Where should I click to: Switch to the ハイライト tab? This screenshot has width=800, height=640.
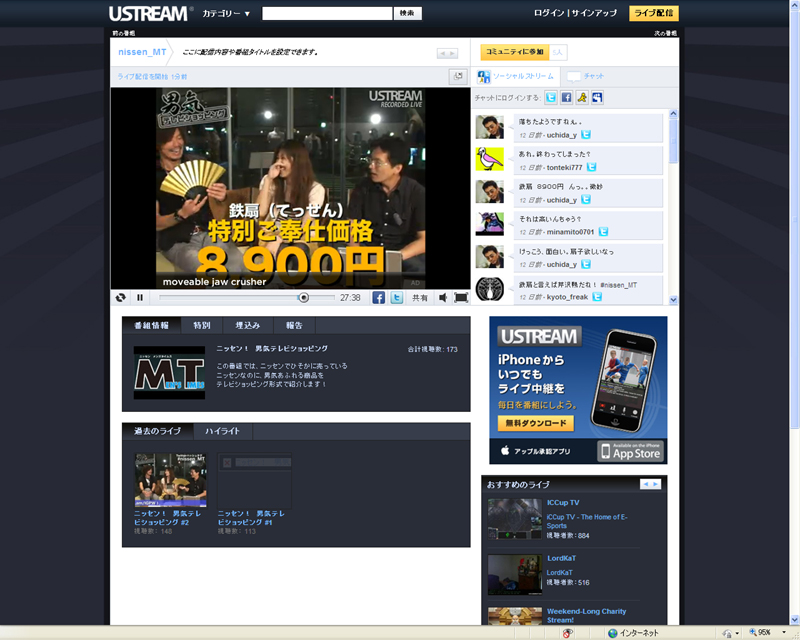tap(222, 431)
